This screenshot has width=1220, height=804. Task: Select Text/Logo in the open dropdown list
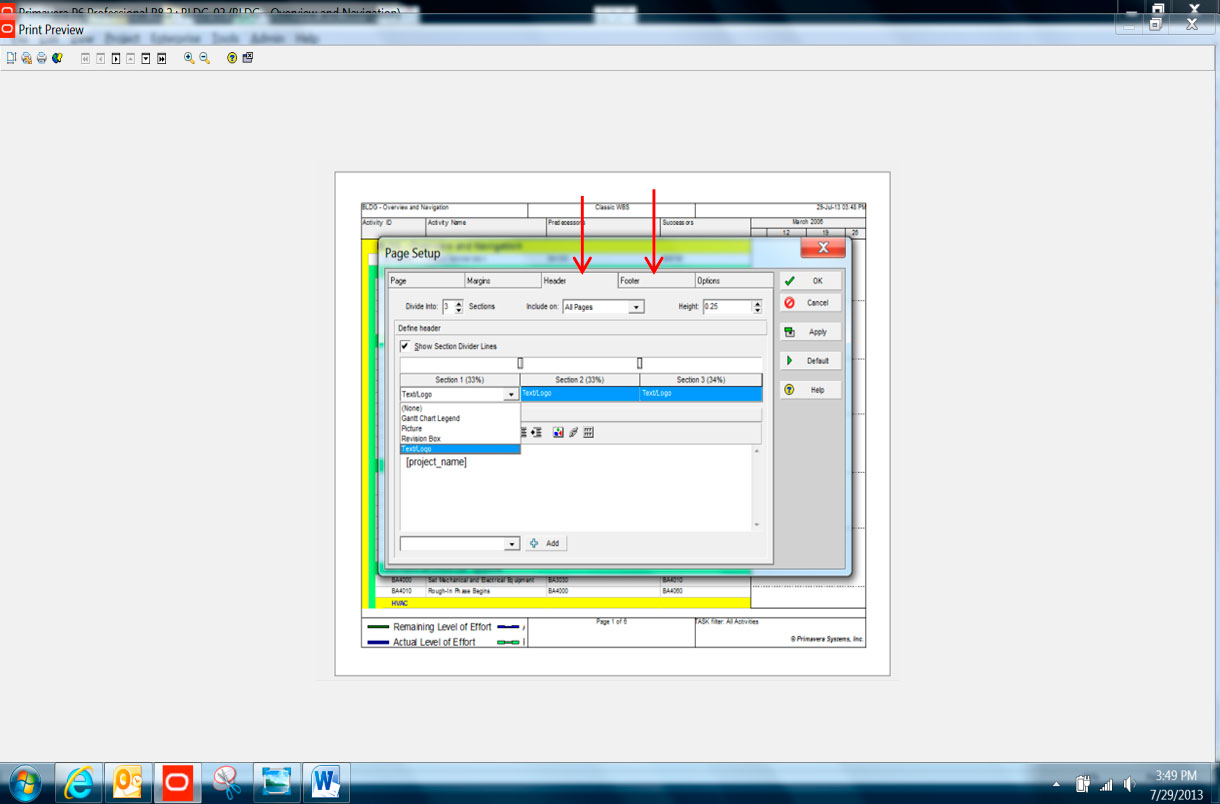point(460,449)
